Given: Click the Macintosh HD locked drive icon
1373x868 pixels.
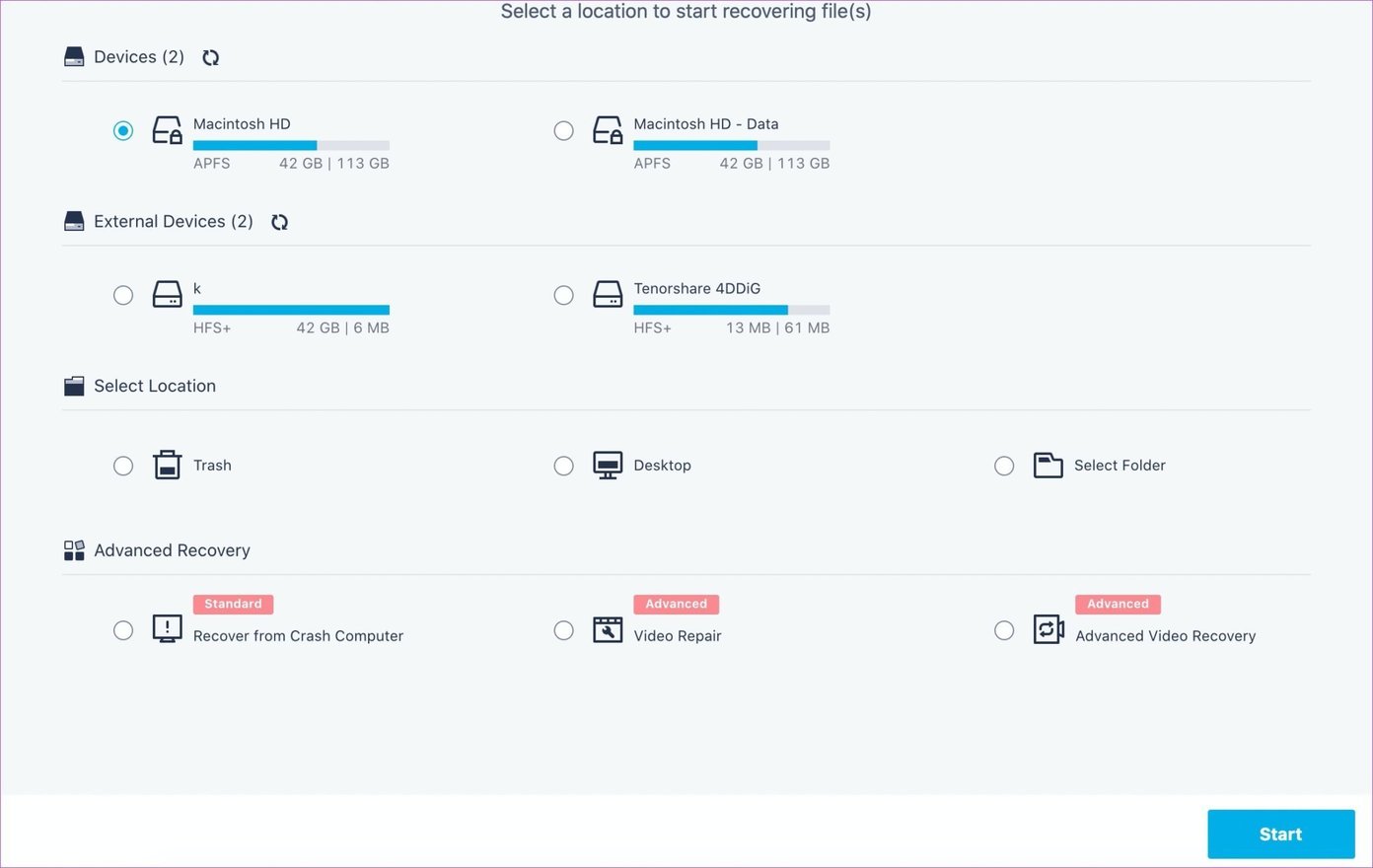Looking at the screenshot, I should click(168, 130).
